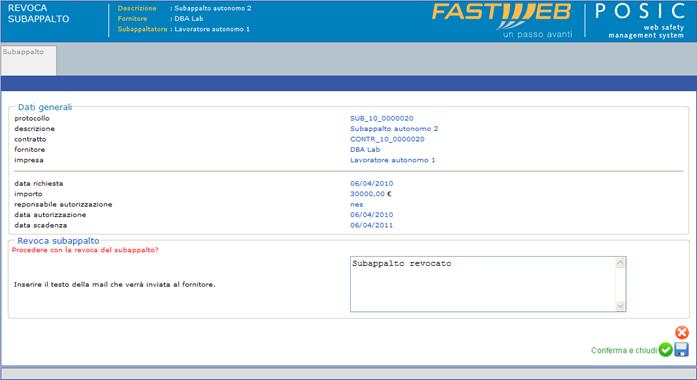Click the fornitore value DBA Lab
The height and width of the screenshot is (380, 697).
click(x=365, y=149)
